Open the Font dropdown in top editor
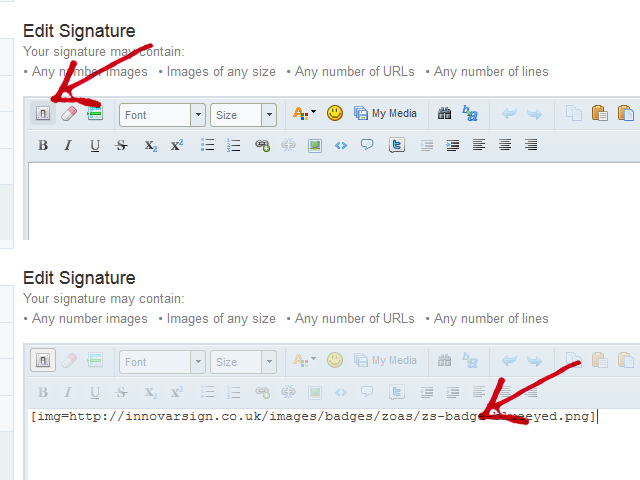 coord(162,115)
